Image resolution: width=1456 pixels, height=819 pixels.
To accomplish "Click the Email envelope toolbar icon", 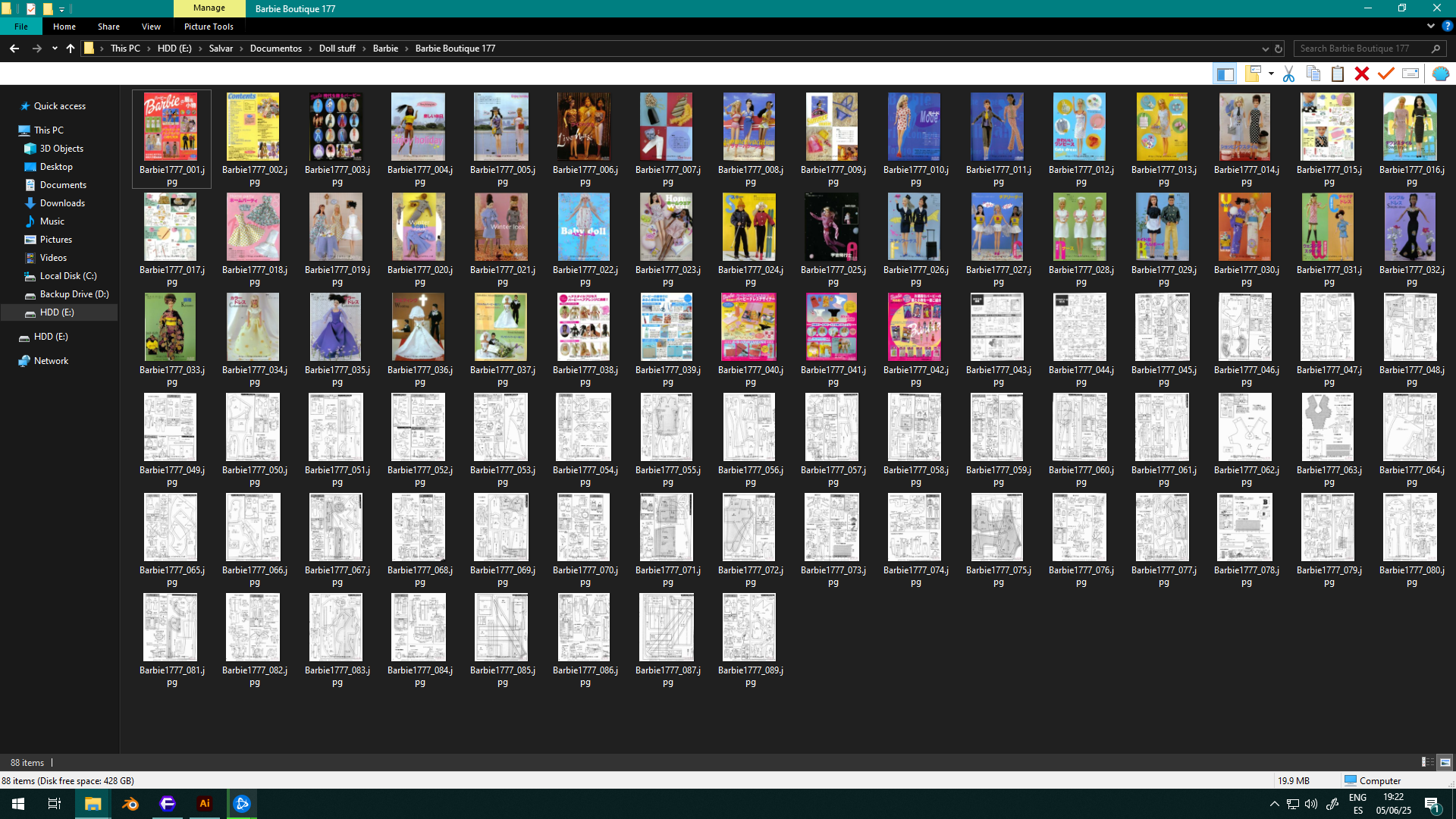I will 1410,74.
